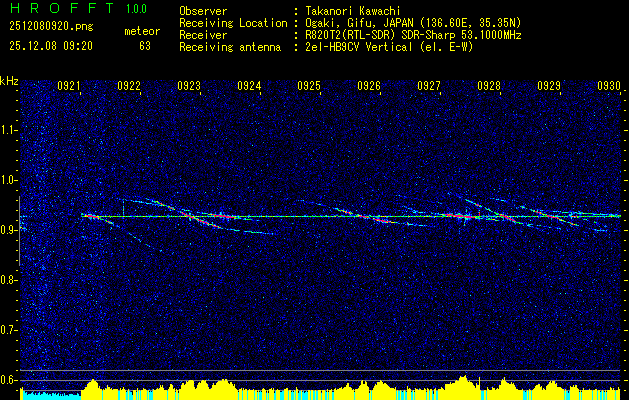Click time marker 0930
Screen dimensions: 629x400
pyautogui.click(x=609, y=85)
